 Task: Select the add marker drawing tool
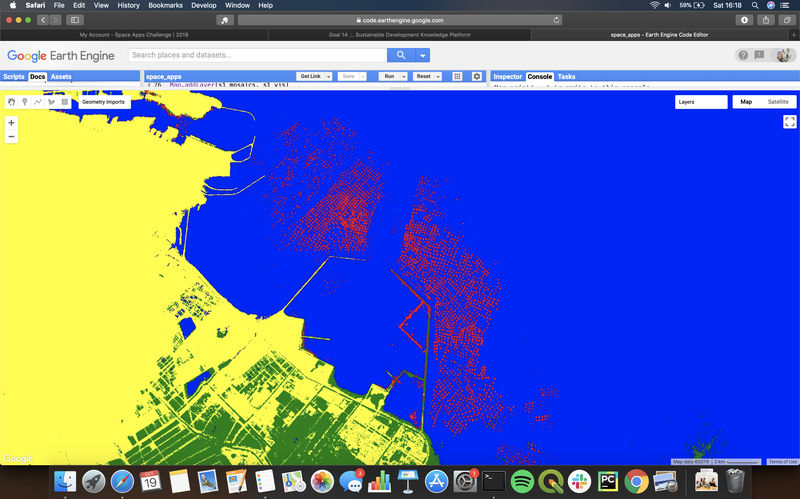coord(24,102)
